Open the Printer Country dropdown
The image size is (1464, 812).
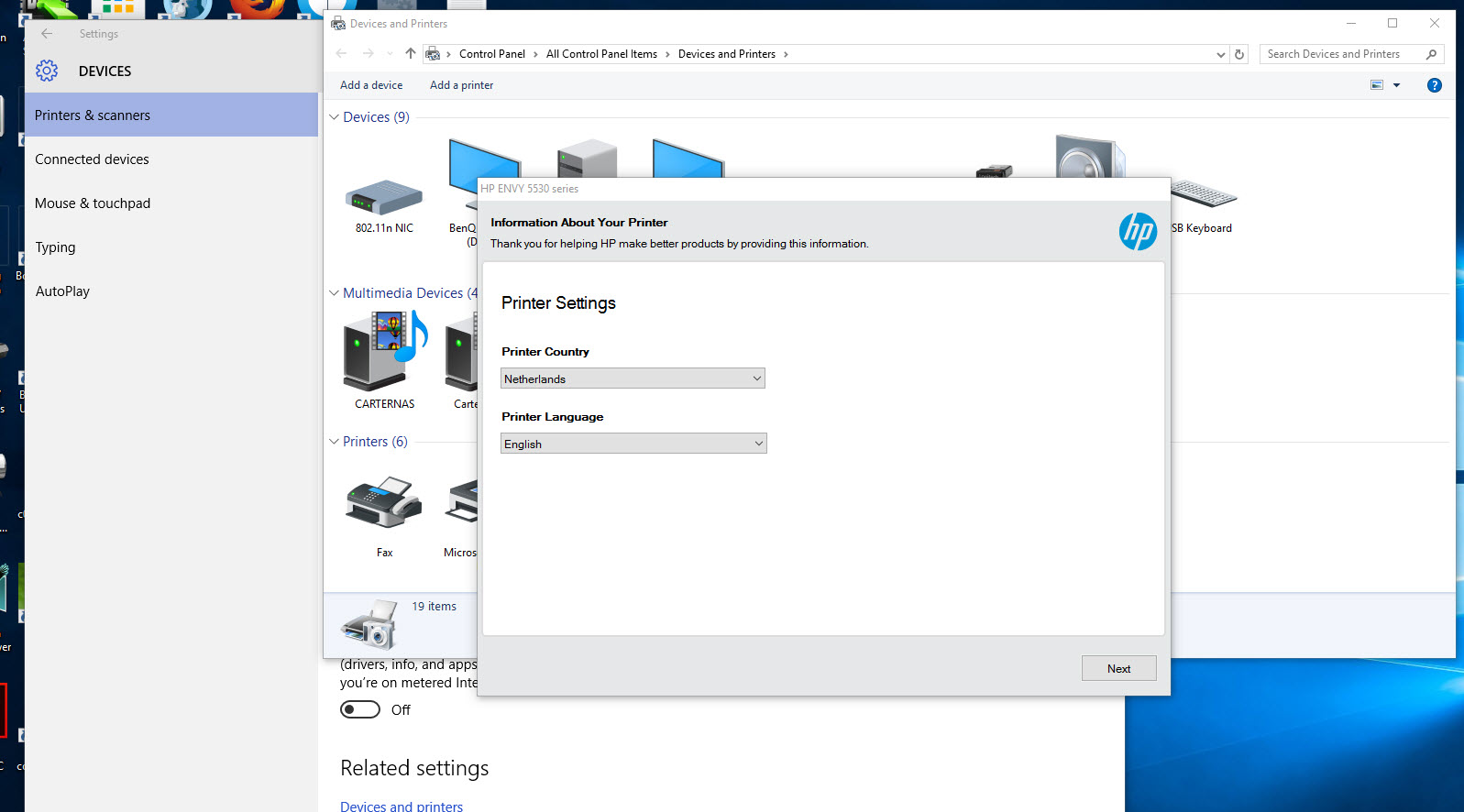633,379
